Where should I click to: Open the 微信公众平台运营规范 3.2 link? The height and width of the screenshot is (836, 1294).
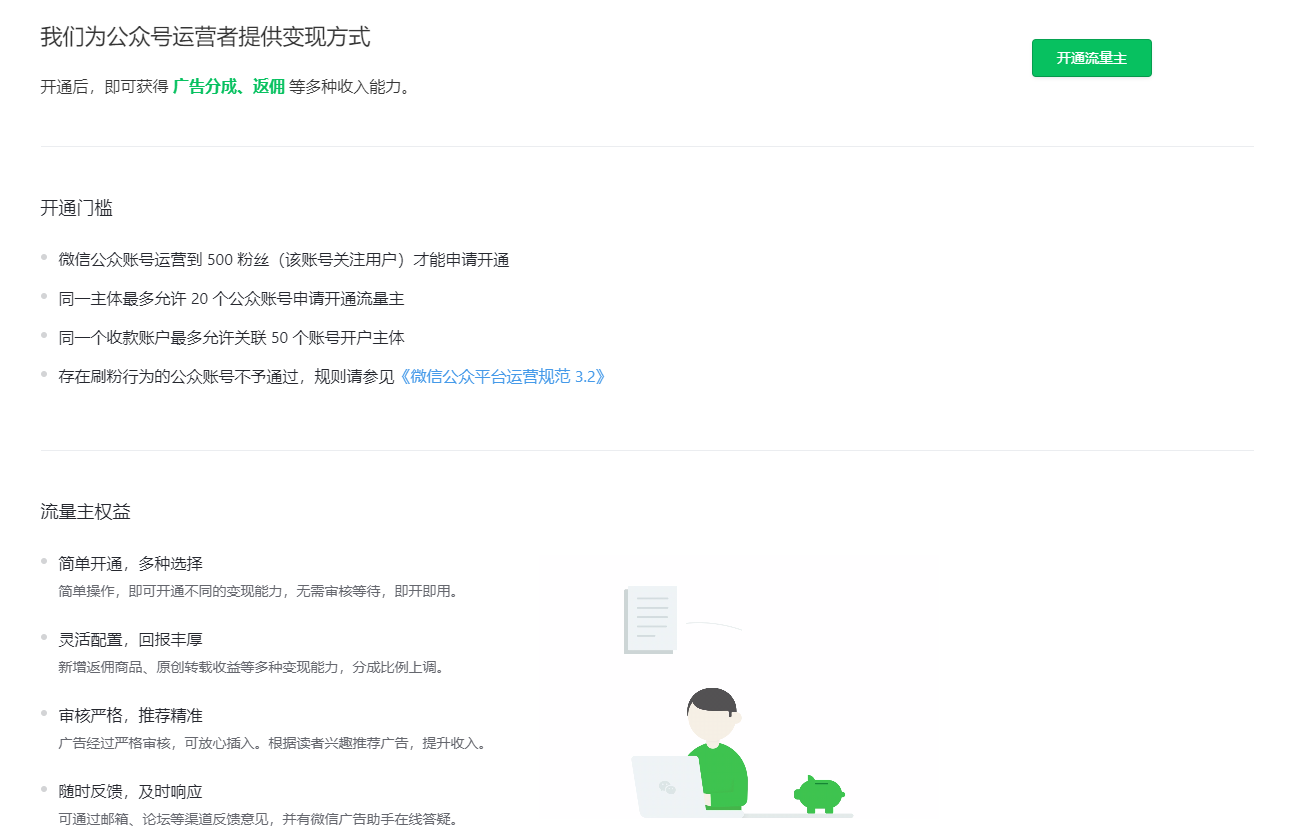pyautogui.click(x=502, y=377)
